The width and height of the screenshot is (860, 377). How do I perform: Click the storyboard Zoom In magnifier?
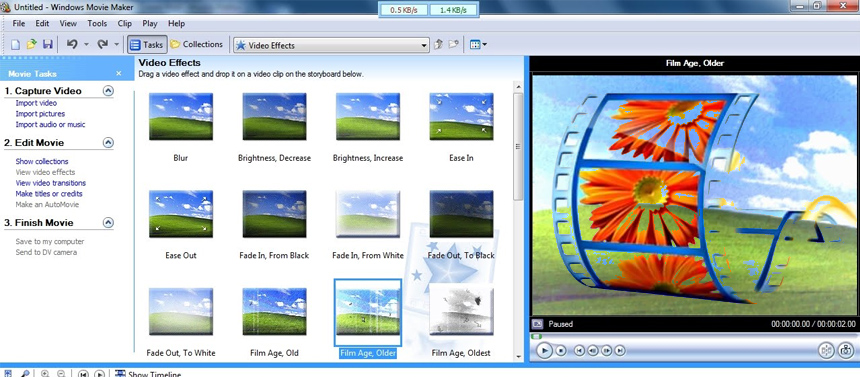(45, 374)
